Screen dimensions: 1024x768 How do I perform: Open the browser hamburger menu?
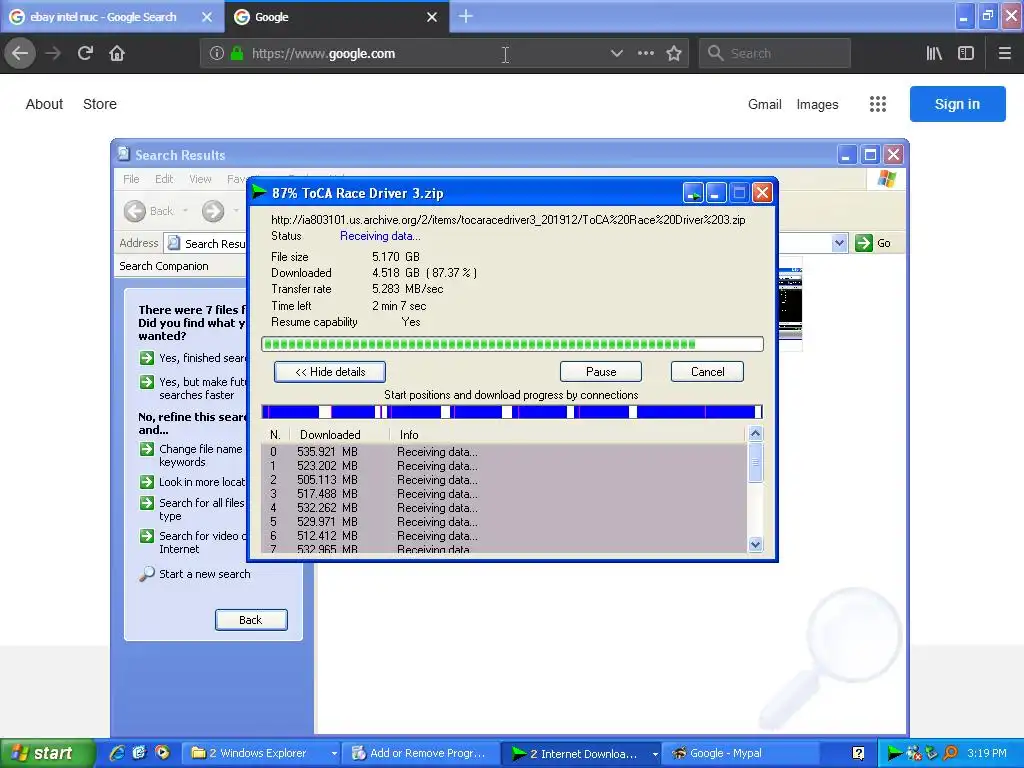[x=1004, y=54]
